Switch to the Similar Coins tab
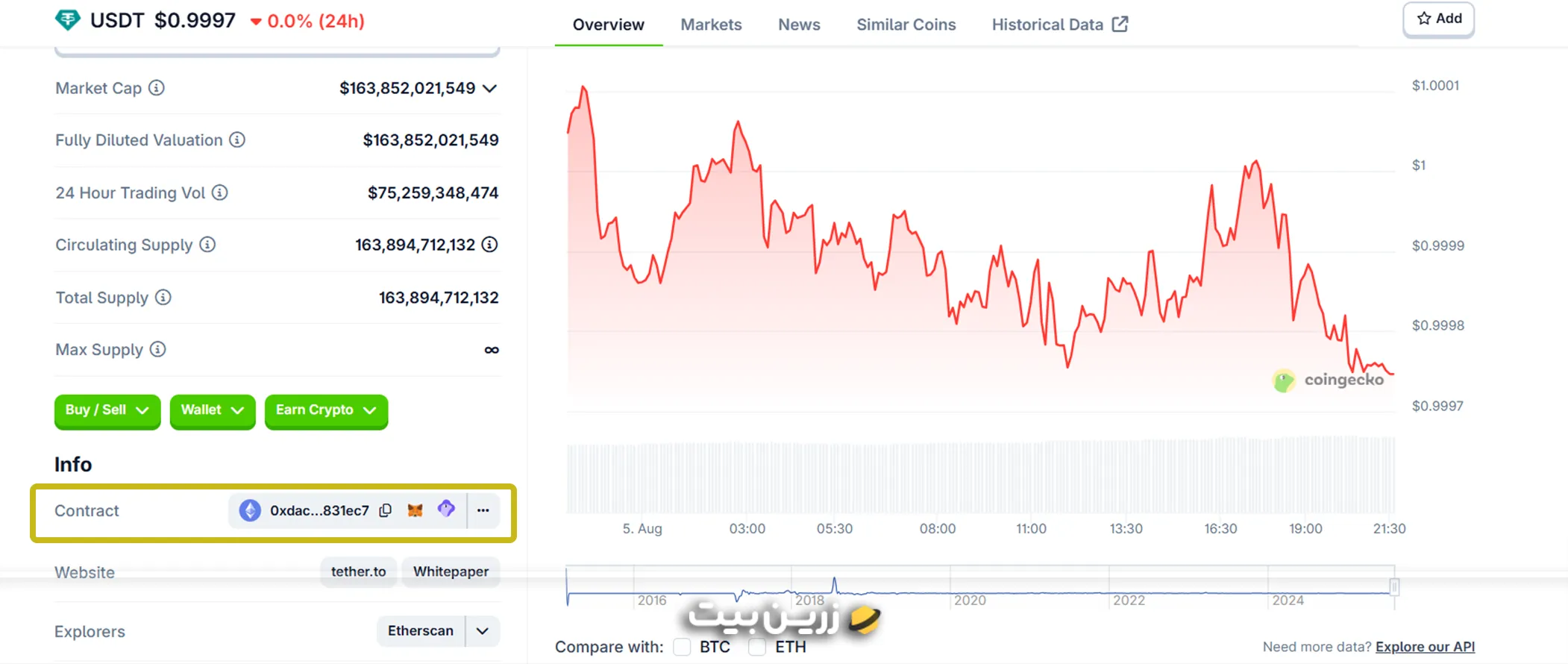 (x=906, y=25)
